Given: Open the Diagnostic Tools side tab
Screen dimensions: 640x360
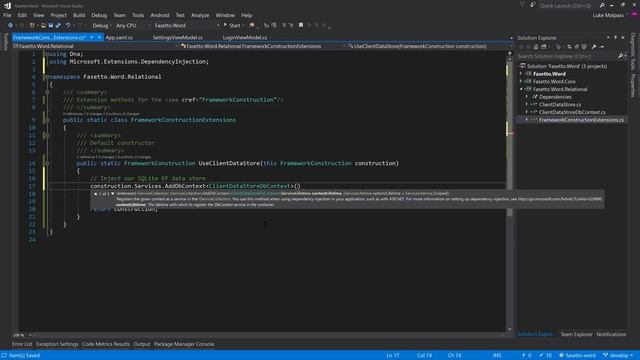Looking at the screenshot, I should (x=633, y=51).
